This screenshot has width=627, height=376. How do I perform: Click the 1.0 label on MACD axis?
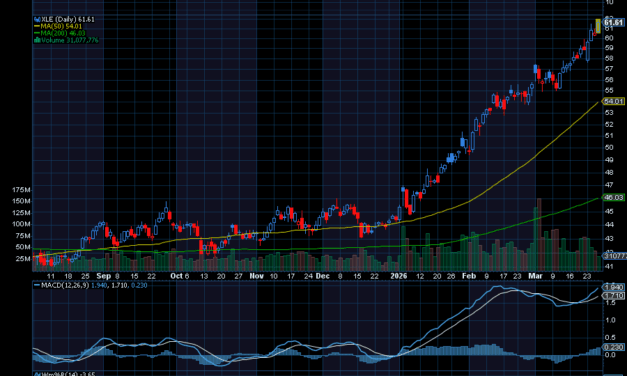point(610,320)
